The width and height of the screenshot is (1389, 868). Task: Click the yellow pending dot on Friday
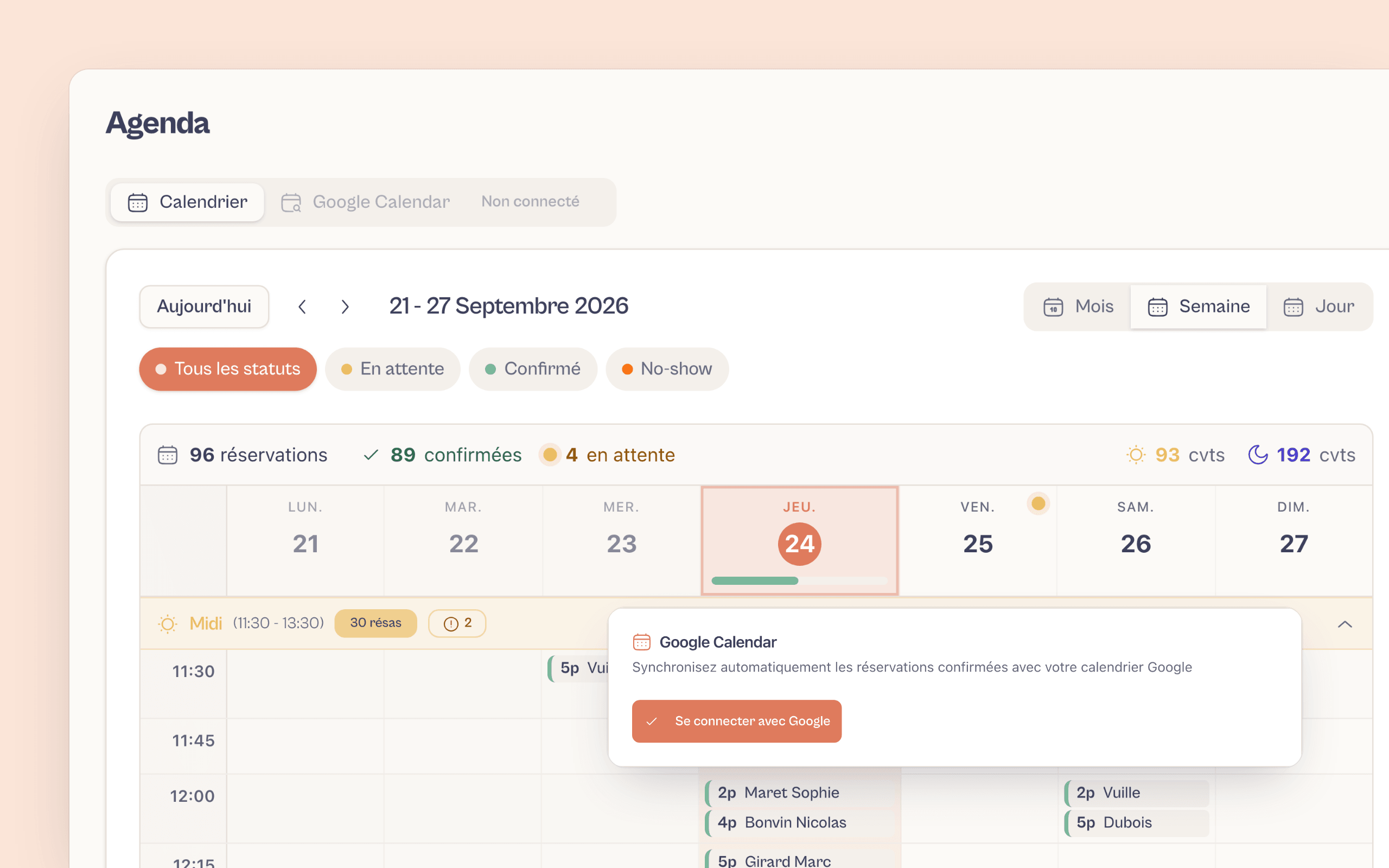pos(1038,503)
